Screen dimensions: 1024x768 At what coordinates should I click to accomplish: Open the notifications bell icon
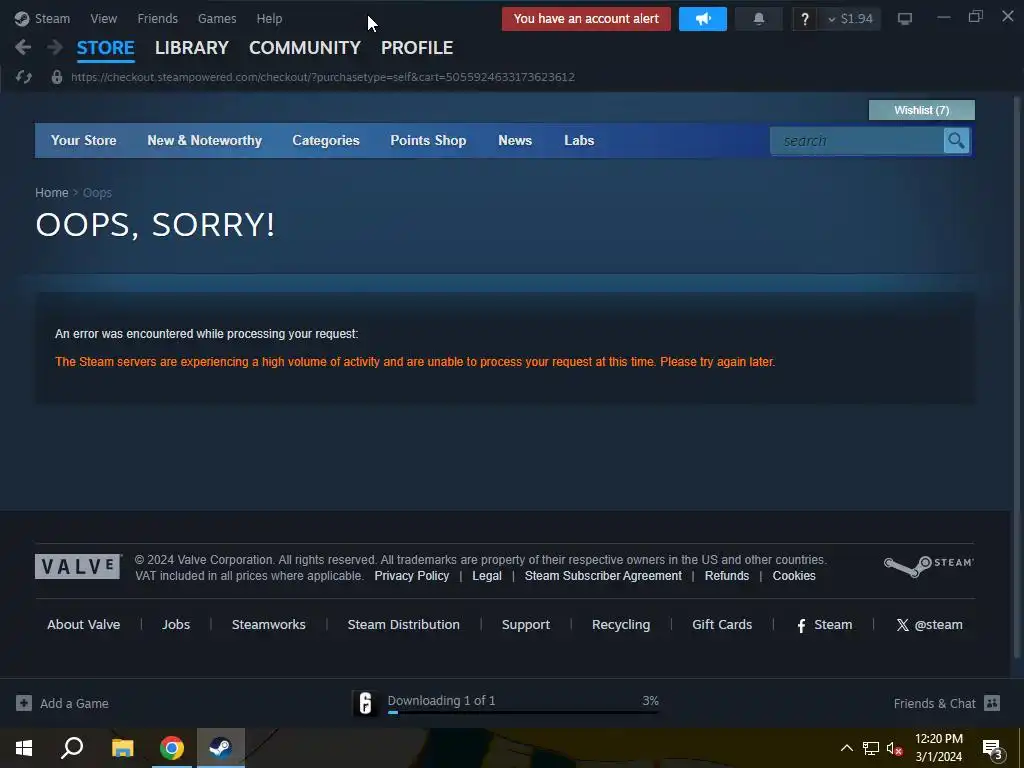759,19
